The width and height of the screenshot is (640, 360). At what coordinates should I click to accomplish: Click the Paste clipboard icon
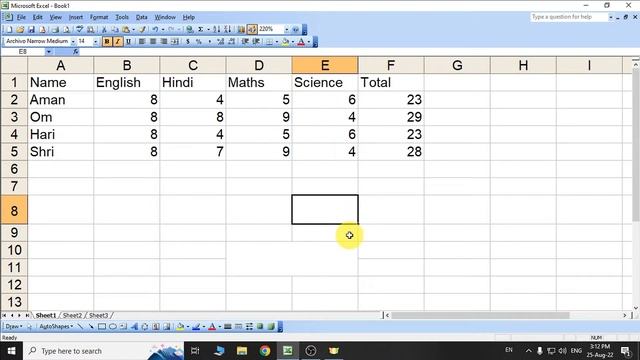(126, 29)
